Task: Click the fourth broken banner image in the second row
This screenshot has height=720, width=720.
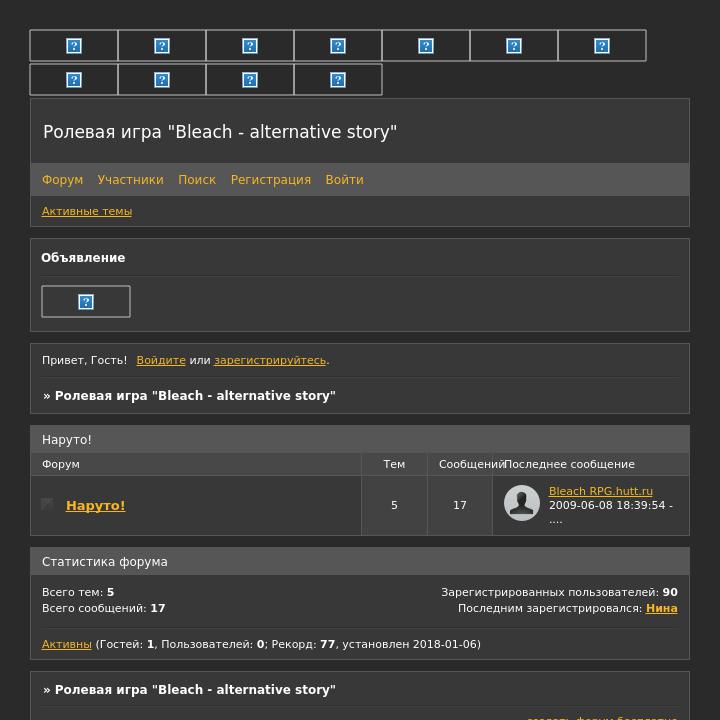Action: tap(338, 80)
